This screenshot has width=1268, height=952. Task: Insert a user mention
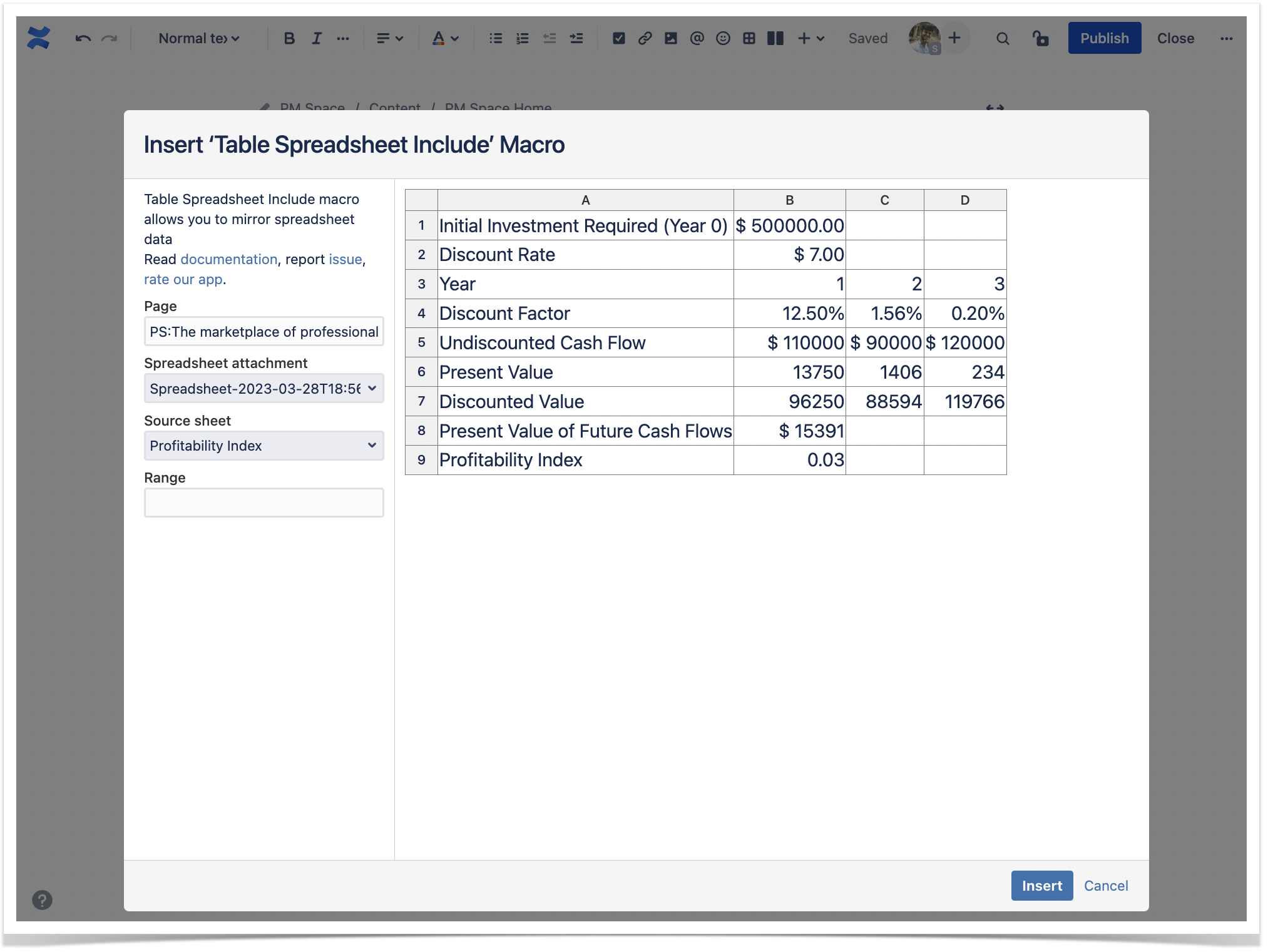click(x=697, y=39)
